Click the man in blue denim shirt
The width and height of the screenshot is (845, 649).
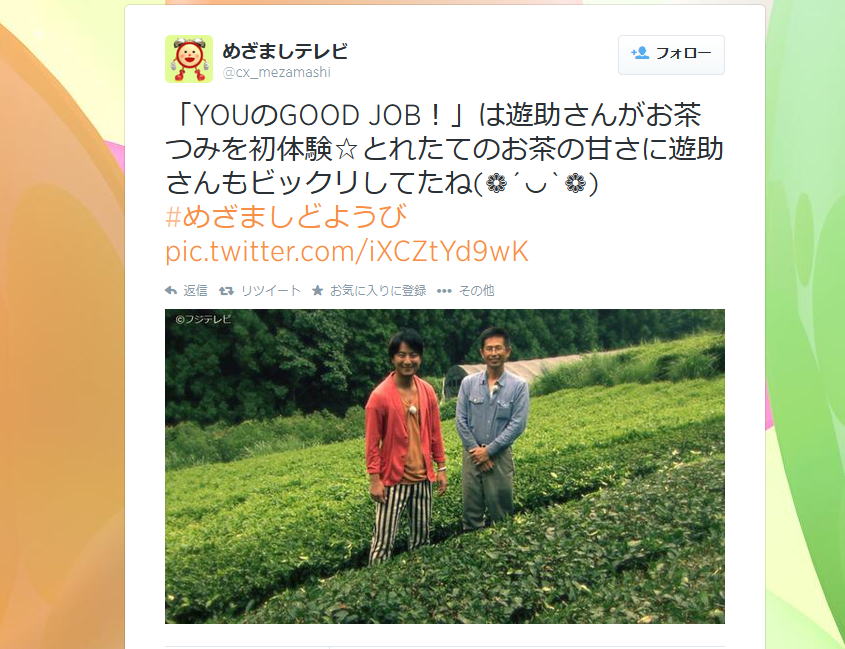pos(491,429)
